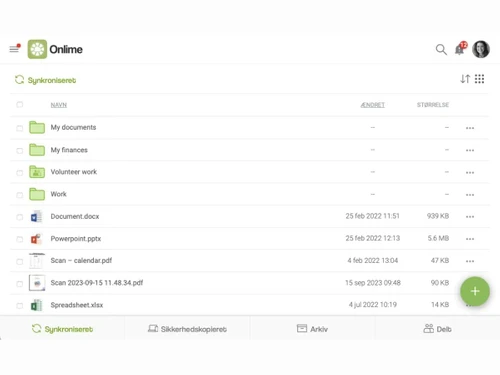This screenshot has height=375, width=500.
Task: Open the My finances folder icon
Action: (x=37, y=150)
